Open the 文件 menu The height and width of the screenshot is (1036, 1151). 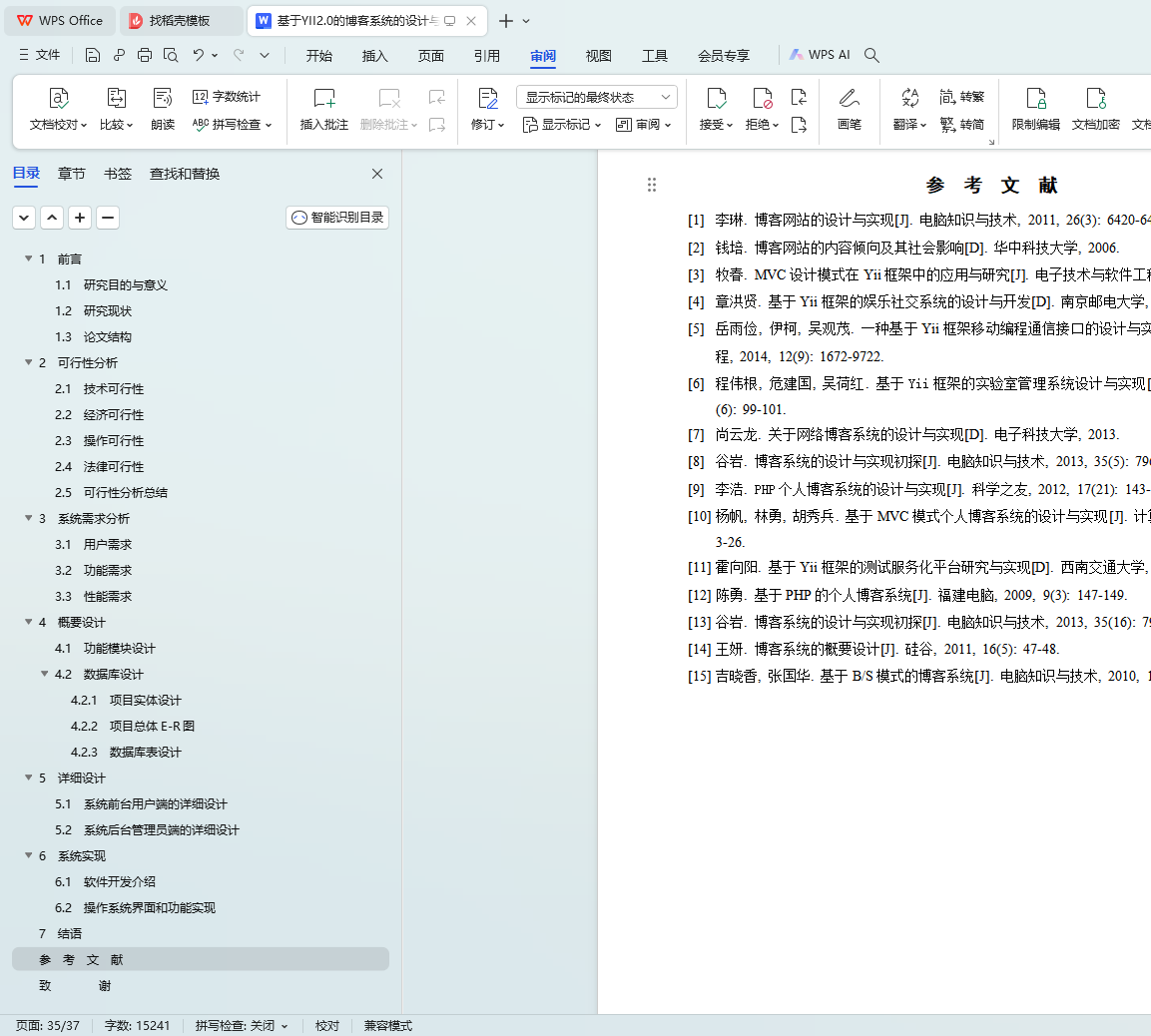click(x=40, y=55)
